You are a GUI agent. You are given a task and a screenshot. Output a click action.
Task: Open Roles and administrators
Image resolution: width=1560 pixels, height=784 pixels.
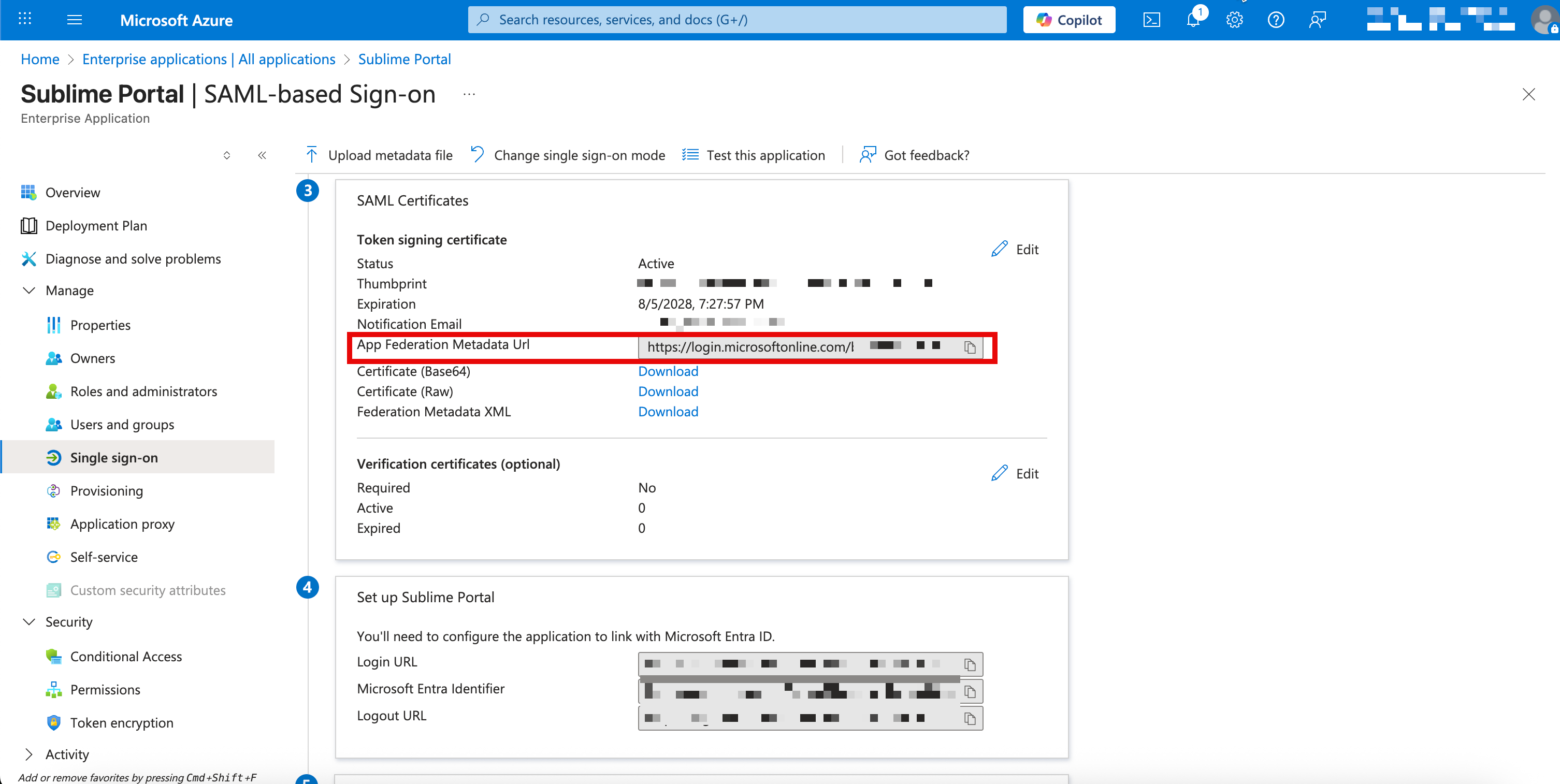143,391
